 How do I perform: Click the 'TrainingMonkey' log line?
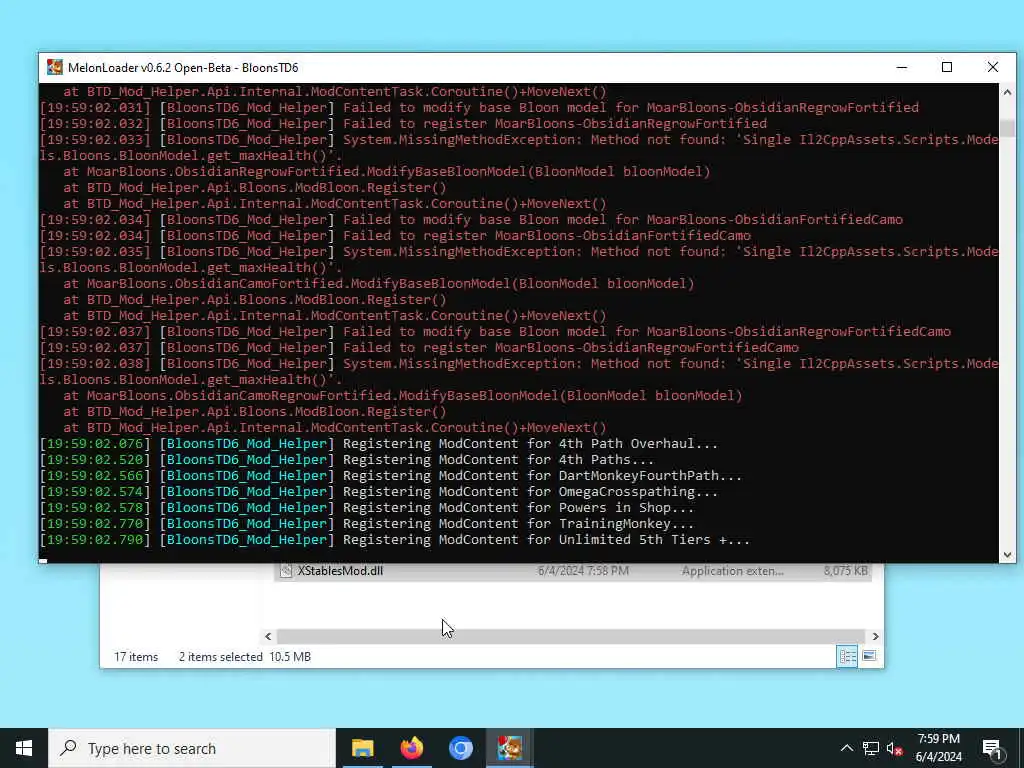[367, 524]
